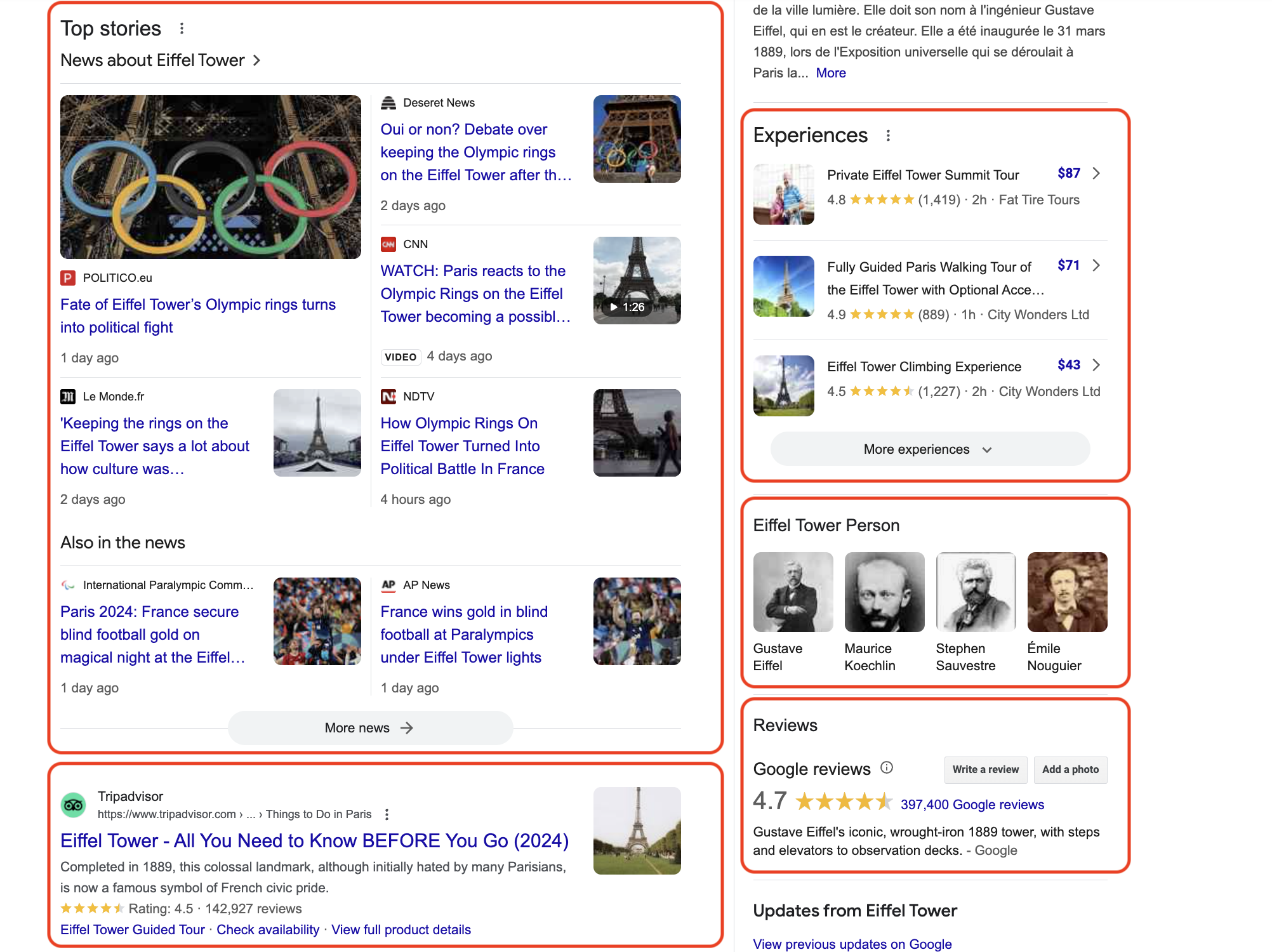Open Experiences three-dot options menu
The width and height of the screenshot is (1272, 952).
click(x=888, y=135)
